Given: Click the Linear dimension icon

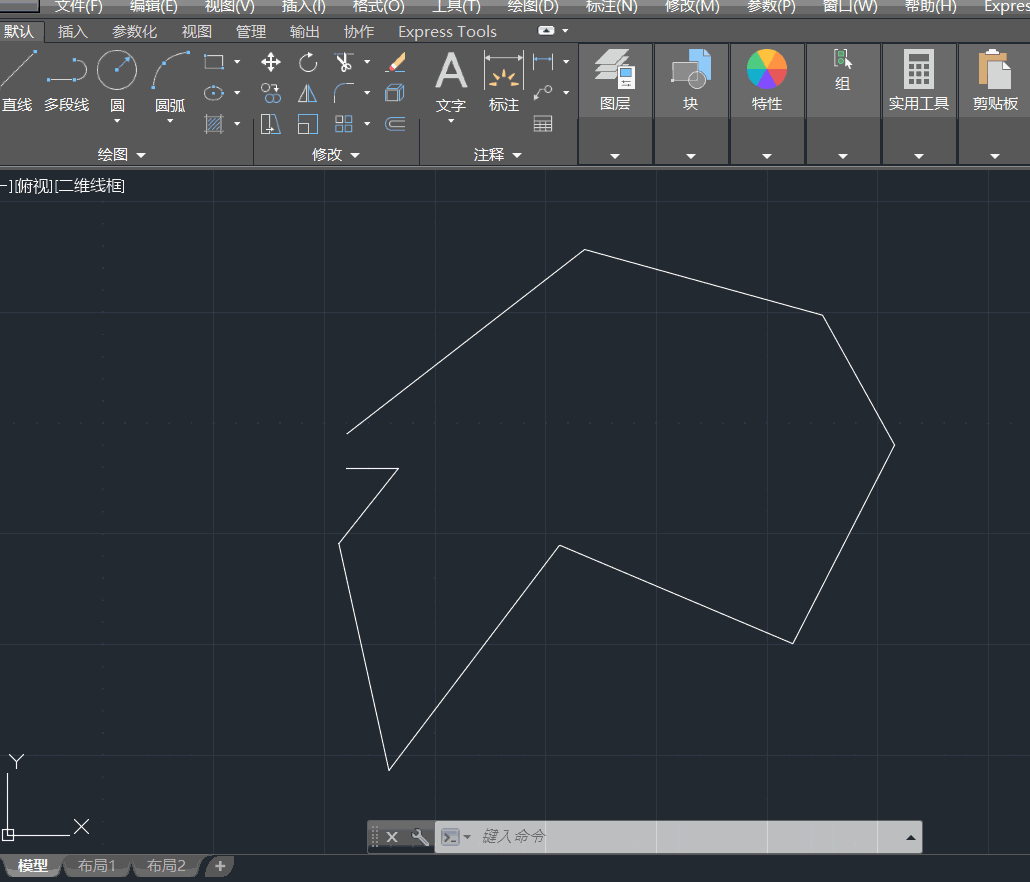Looking at the screenshot, I should (x=543, y=62).
